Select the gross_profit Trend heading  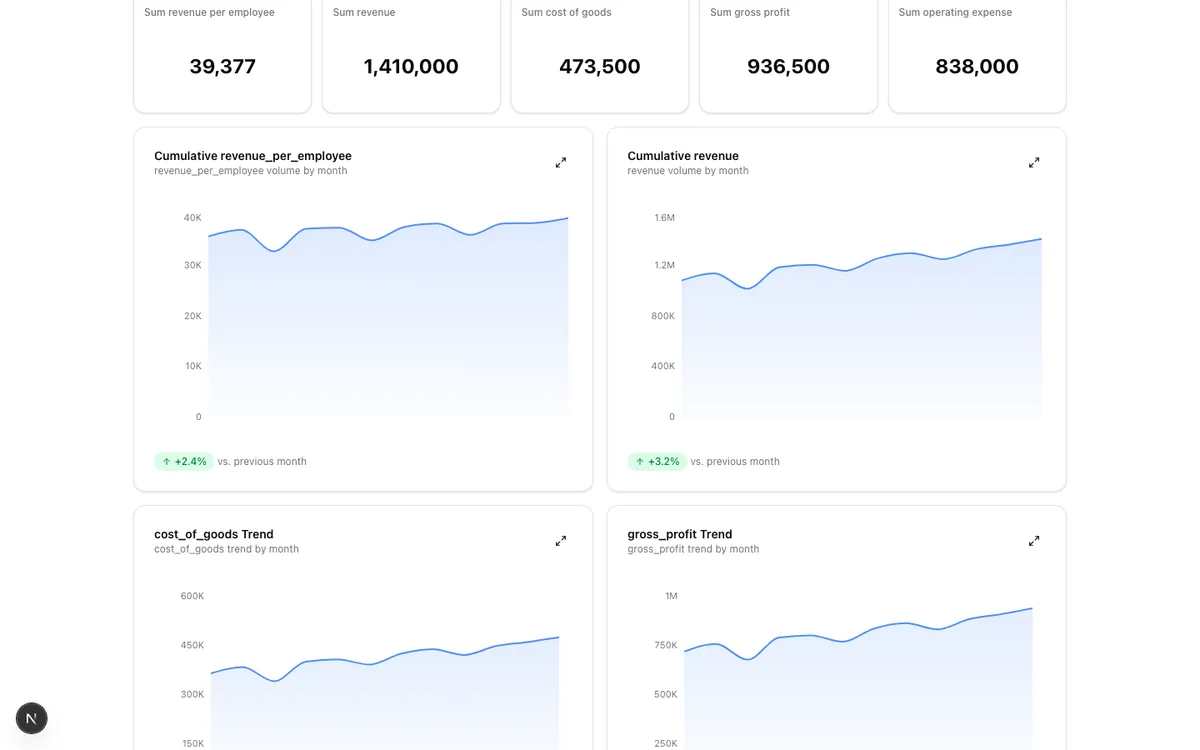click(680, 534)
